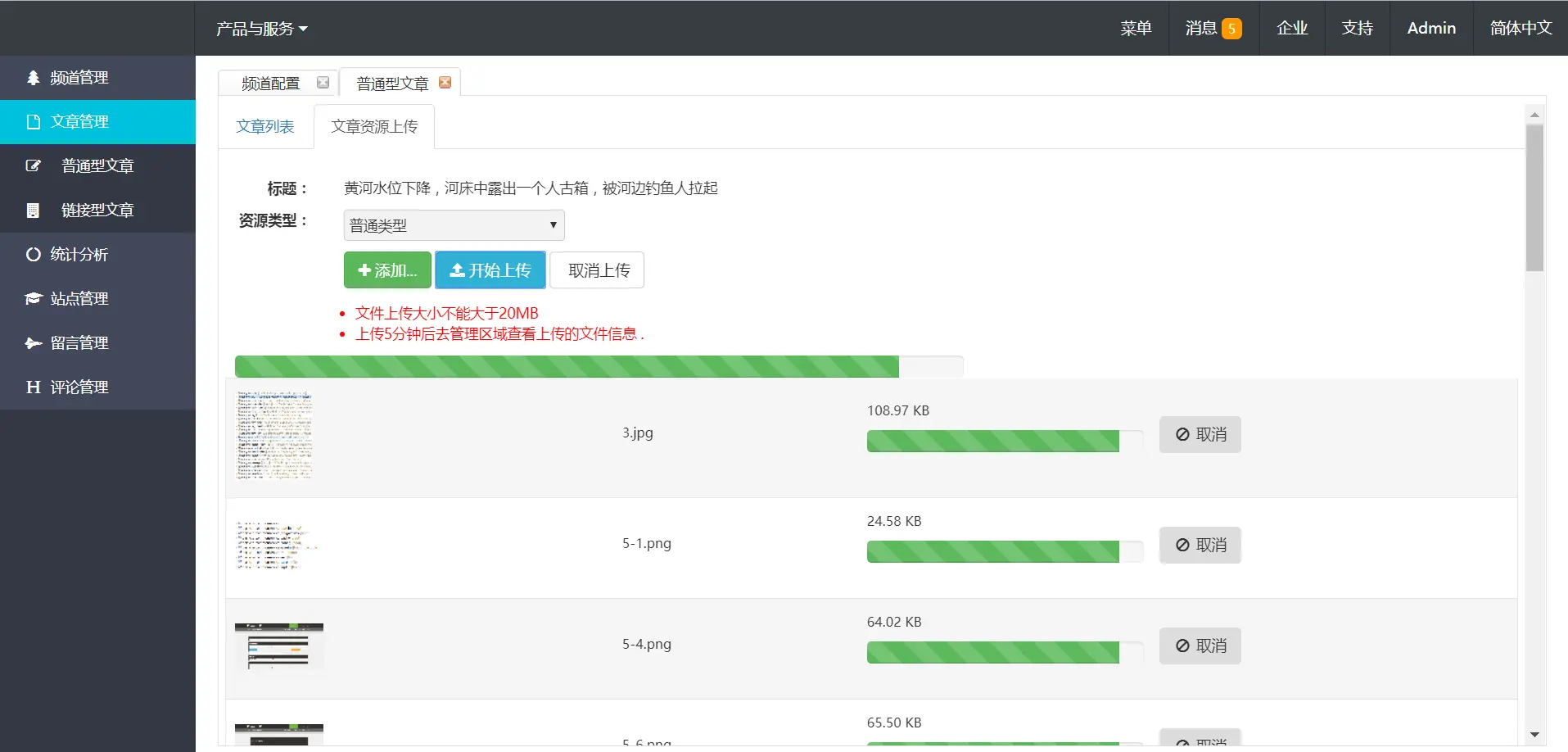Select the 普通型文章 page tab

(392, 84)
